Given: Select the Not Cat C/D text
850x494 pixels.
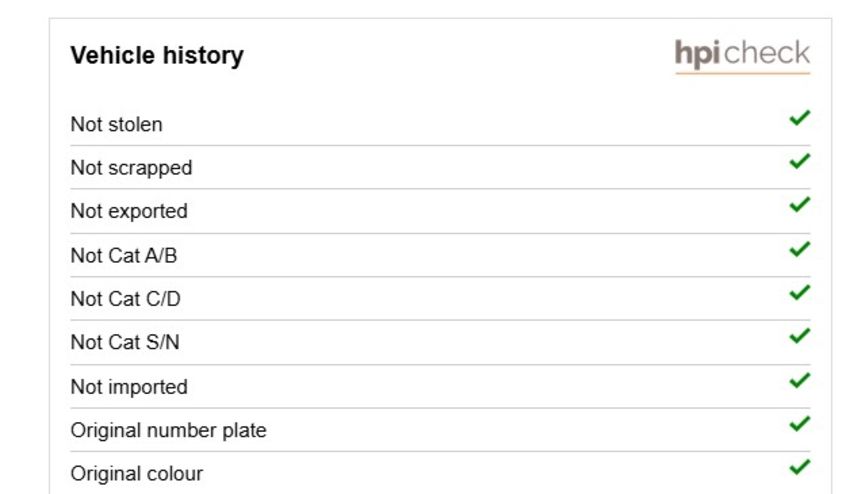Looking at the screenshot, I should click(125, 299).
